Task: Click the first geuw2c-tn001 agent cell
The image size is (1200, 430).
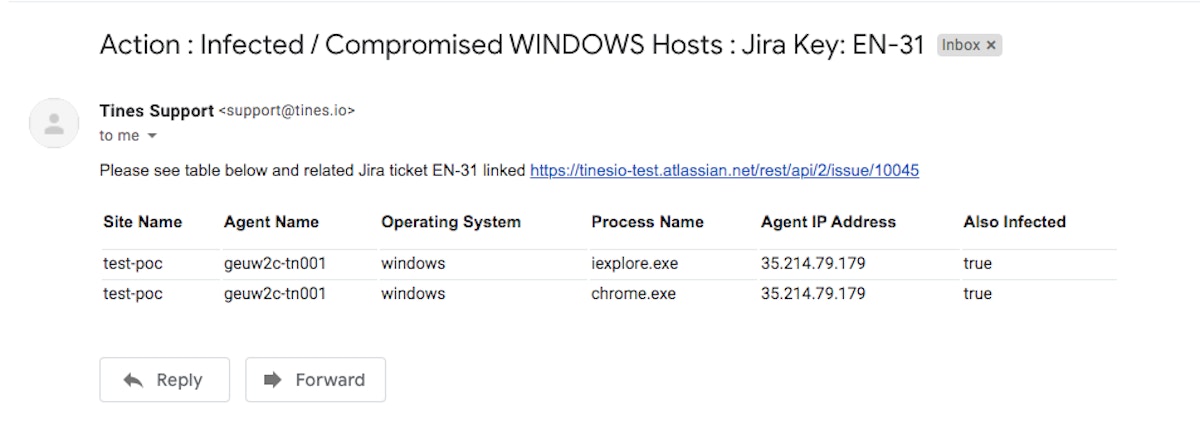Action: point(275,264)
